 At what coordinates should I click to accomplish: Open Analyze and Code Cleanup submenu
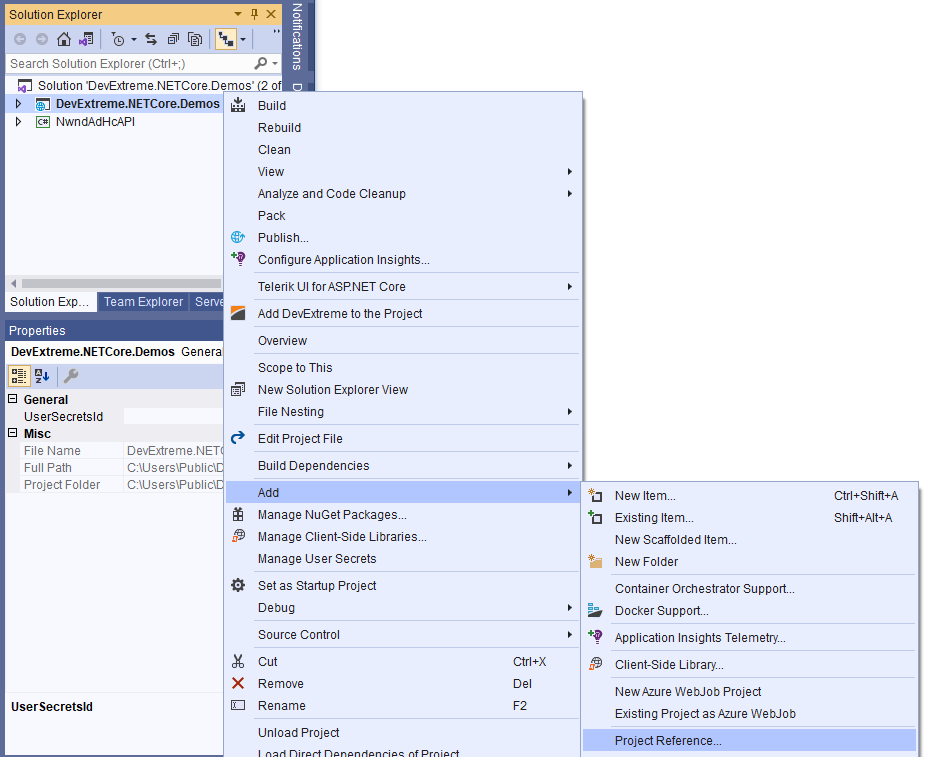[x=402, y=194]
